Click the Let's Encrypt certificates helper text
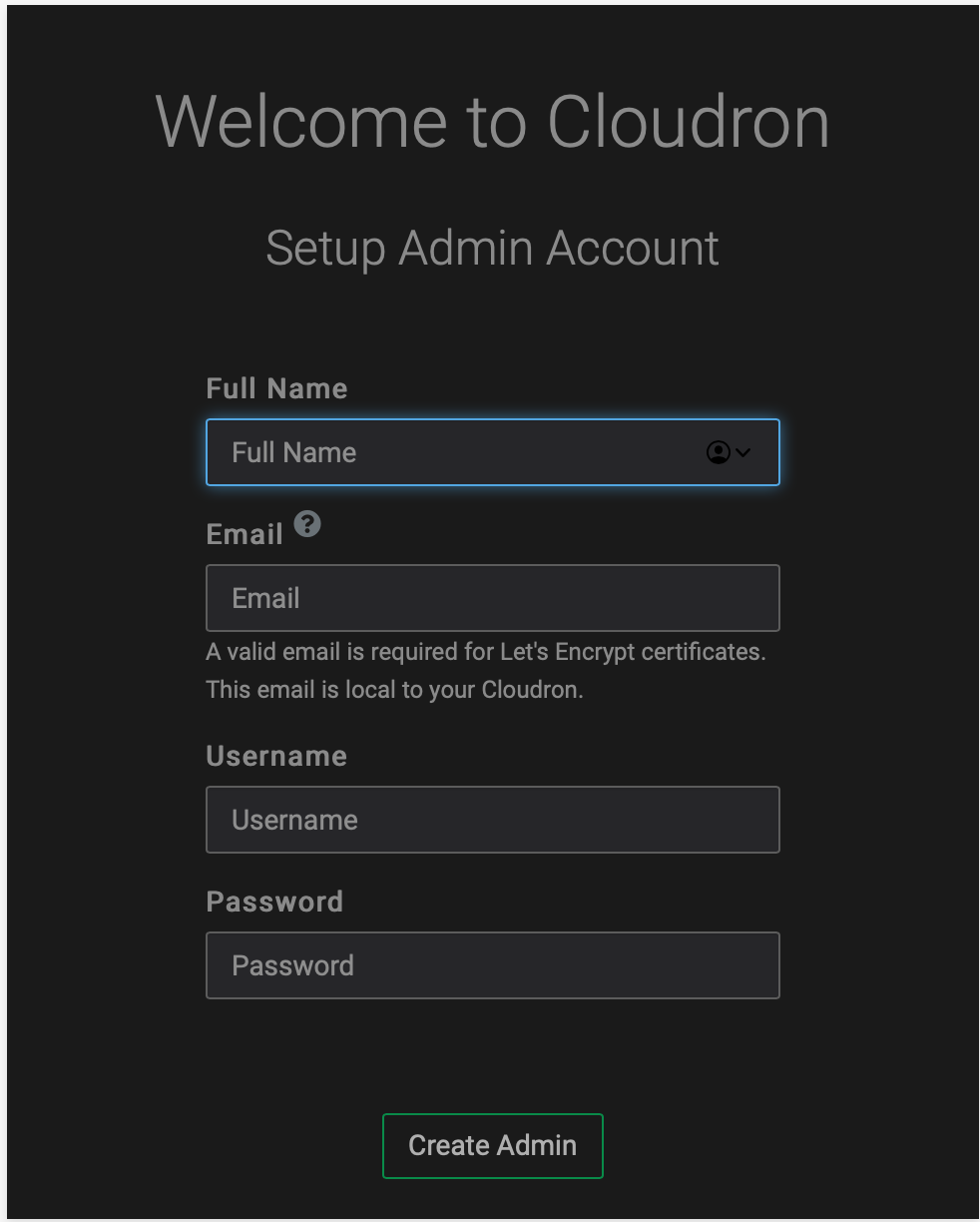The image size is (980, 1222). point(486,652)
